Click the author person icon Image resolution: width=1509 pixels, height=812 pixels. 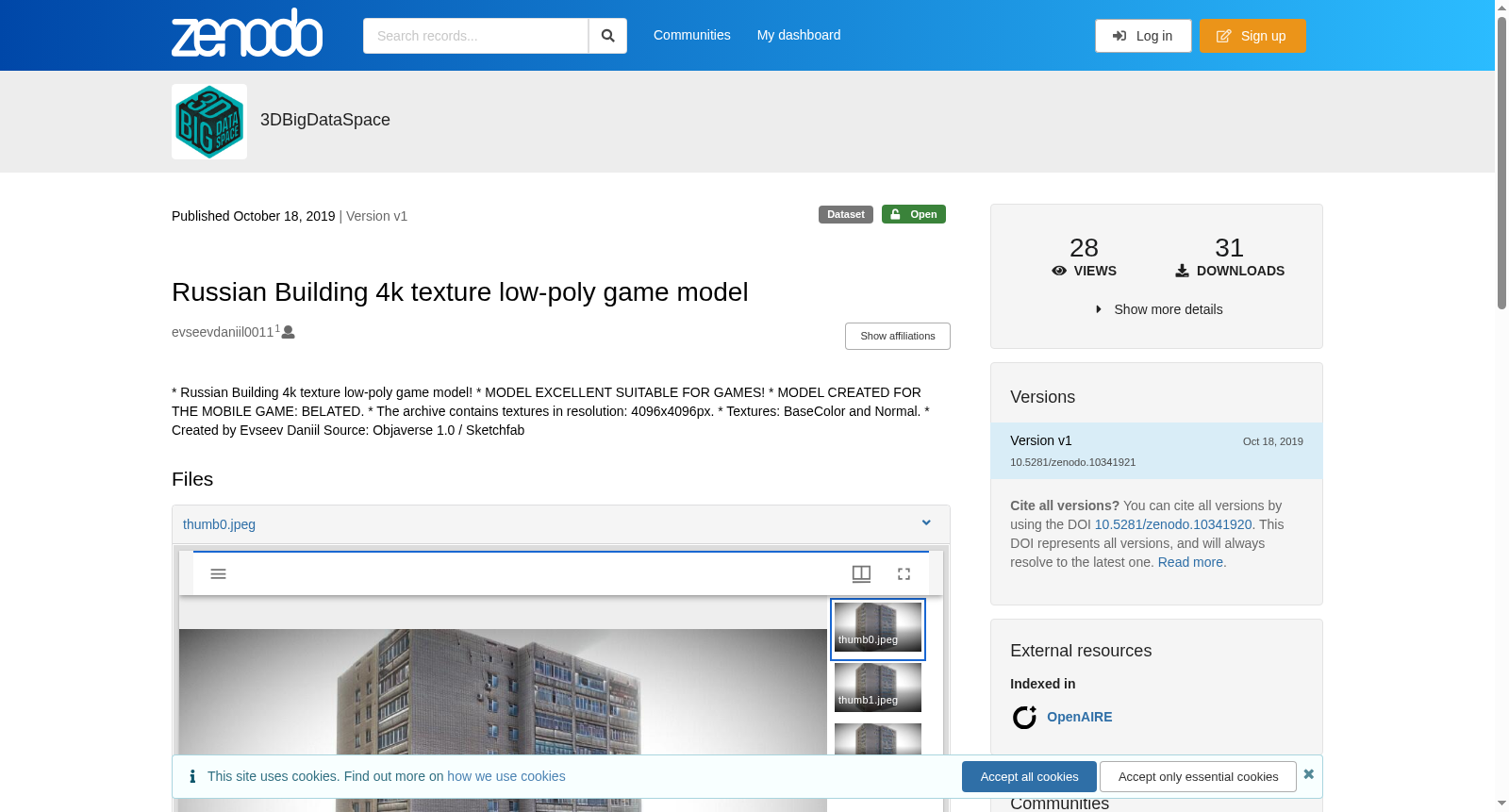(289, 332)
